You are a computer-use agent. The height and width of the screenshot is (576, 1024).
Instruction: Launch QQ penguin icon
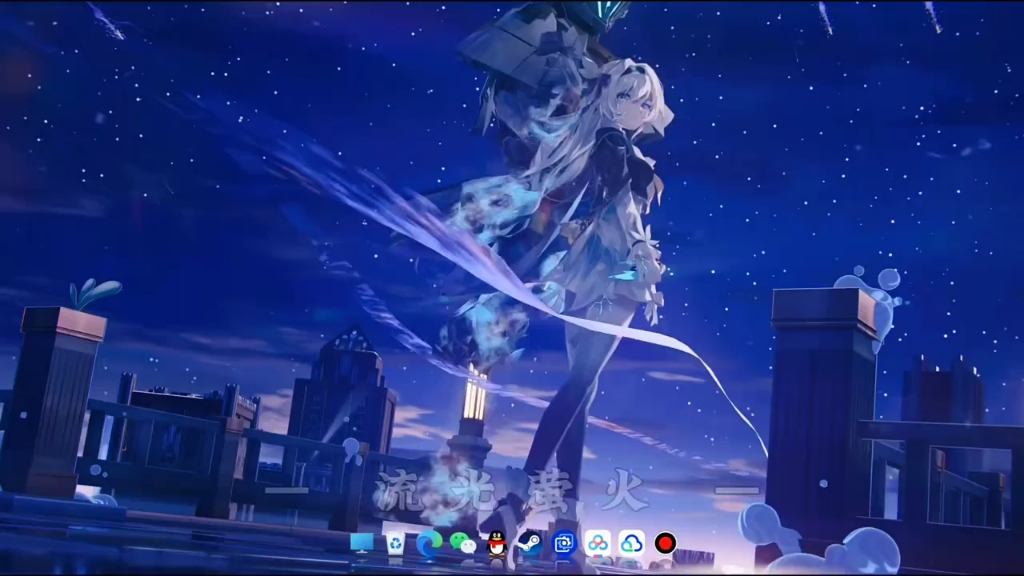coord(497,543)
